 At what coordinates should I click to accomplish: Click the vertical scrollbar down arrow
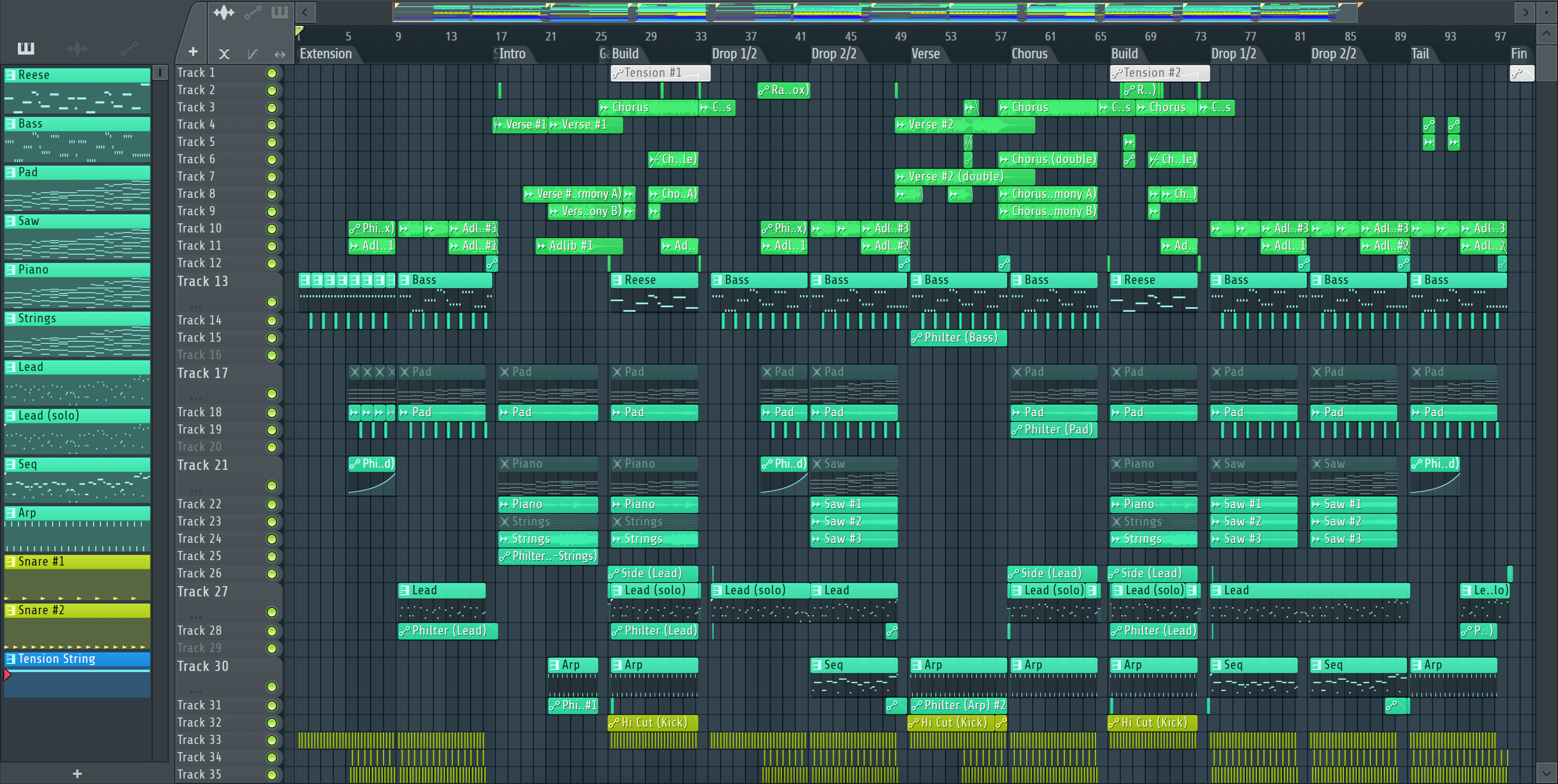1547,773
